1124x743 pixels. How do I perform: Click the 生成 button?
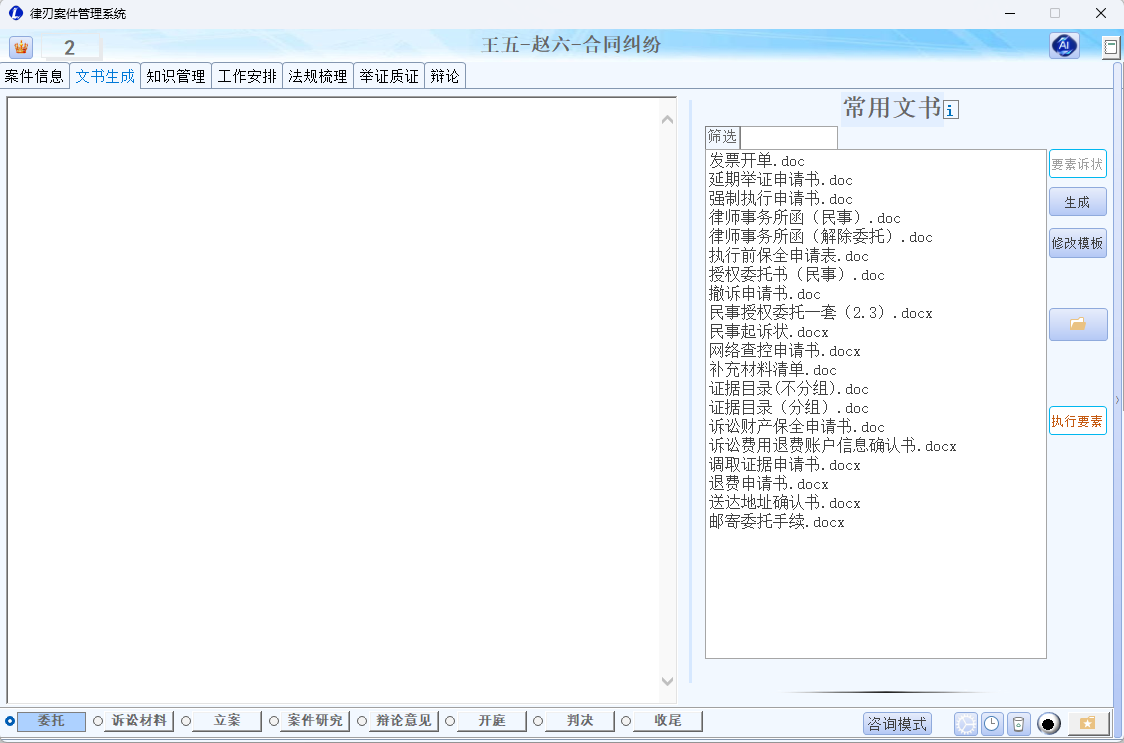1077,202
